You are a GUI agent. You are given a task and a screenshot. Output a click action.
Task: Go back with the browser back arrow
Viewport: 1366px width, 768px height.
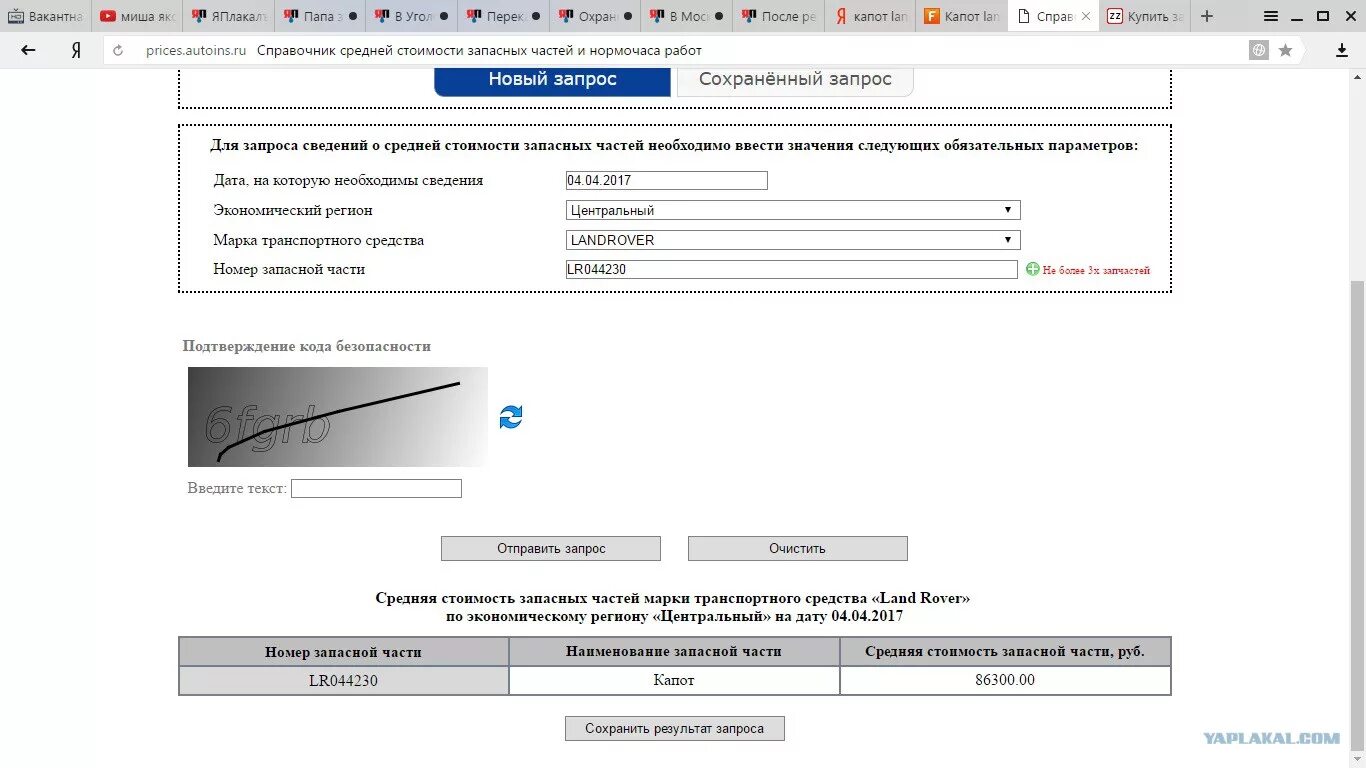tap(28, 50)
